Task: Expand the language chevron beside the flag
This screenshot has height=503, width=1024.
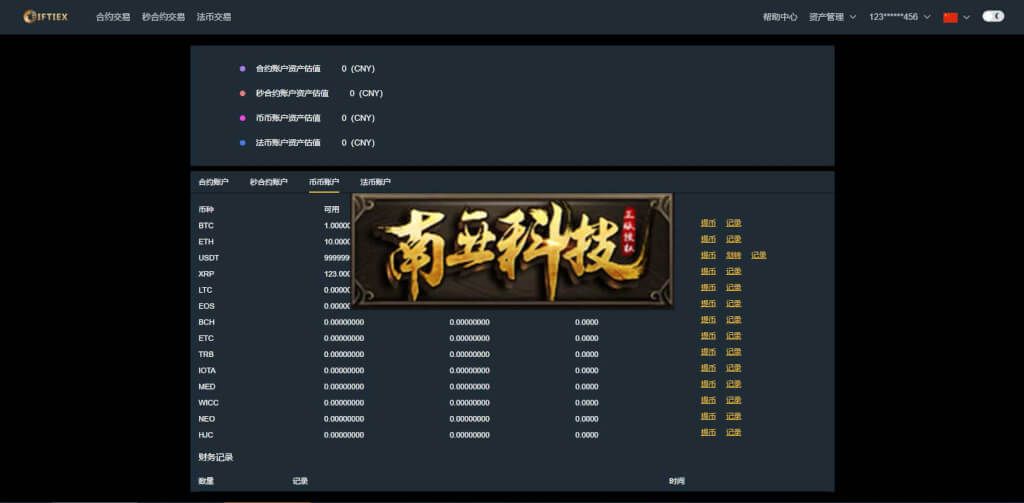Action: pos(967,18)
